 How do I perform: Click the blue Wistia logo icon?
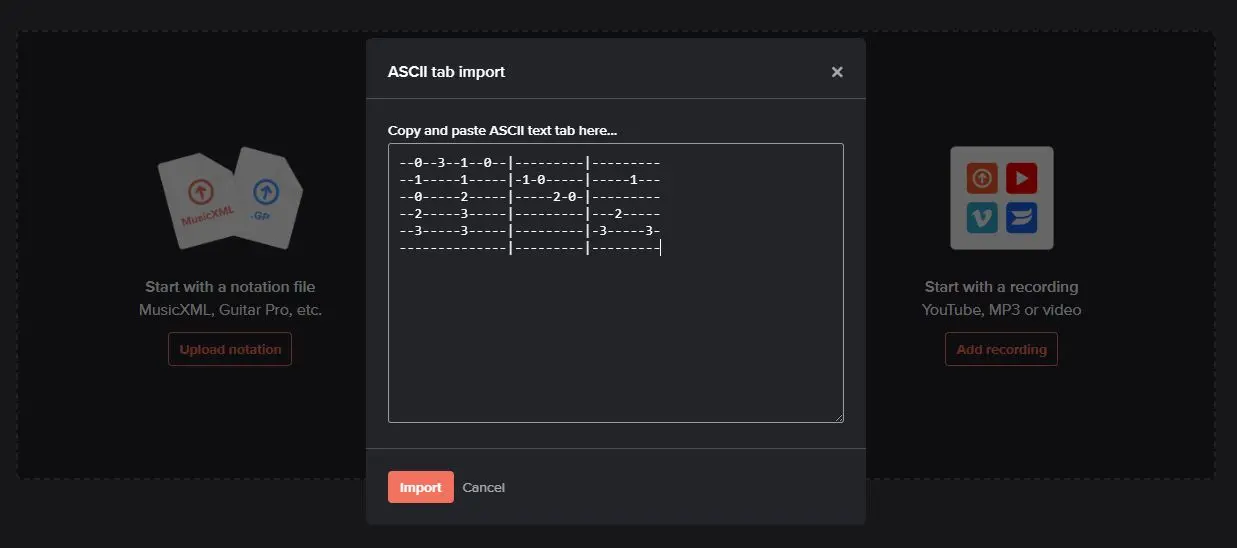(x=1021, y=218)
